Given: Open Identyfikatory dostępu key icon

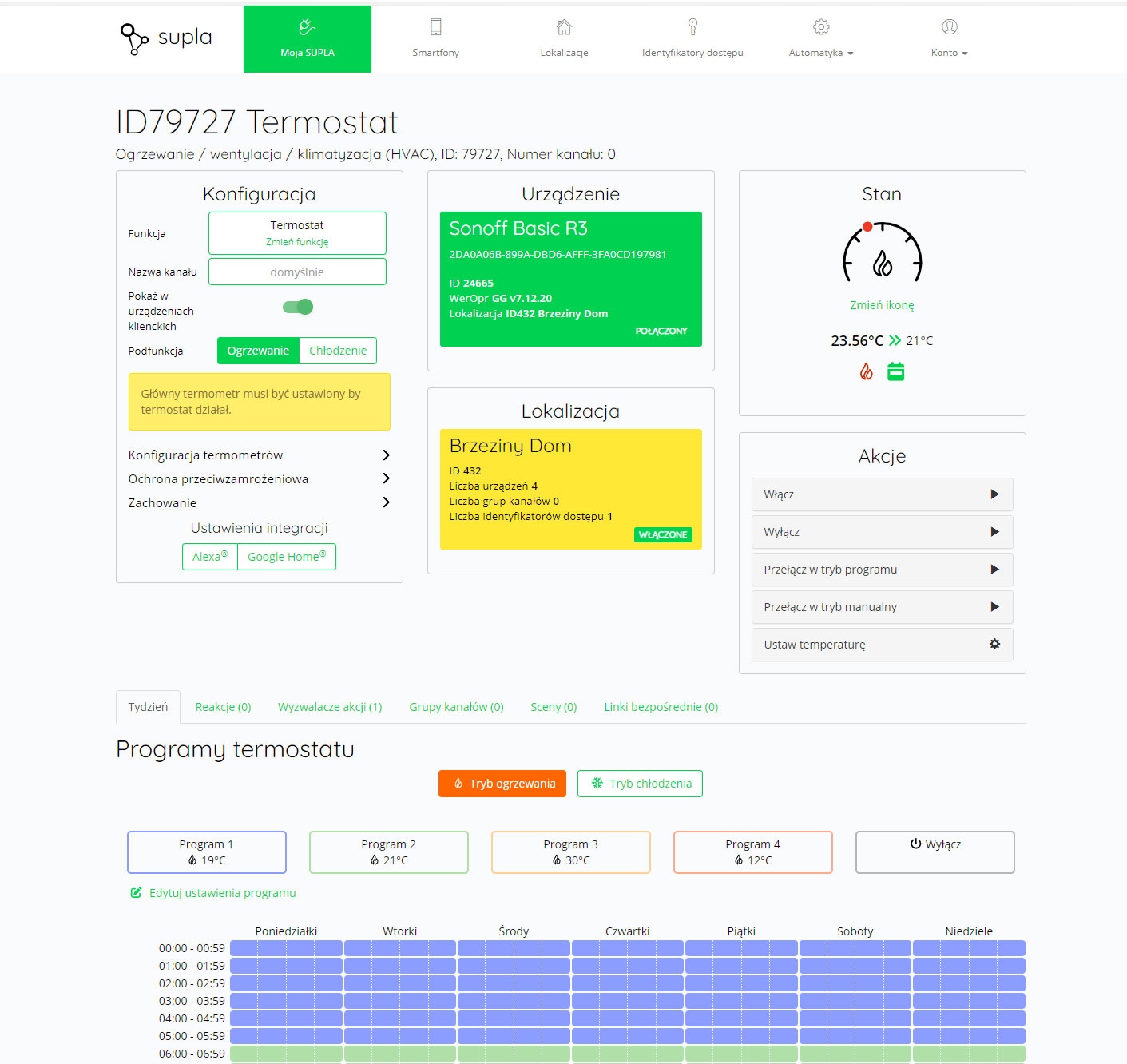Looking at the screenshot, I should 692,27.
